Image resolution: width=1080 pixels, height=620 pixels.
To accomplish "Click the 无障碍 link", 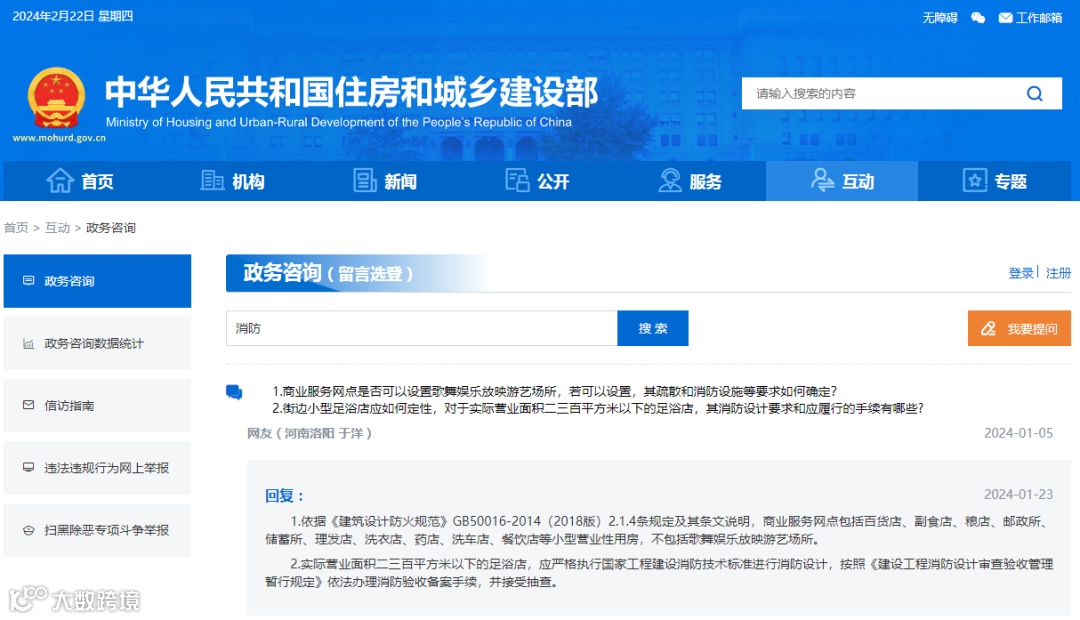I will [939, 18].
